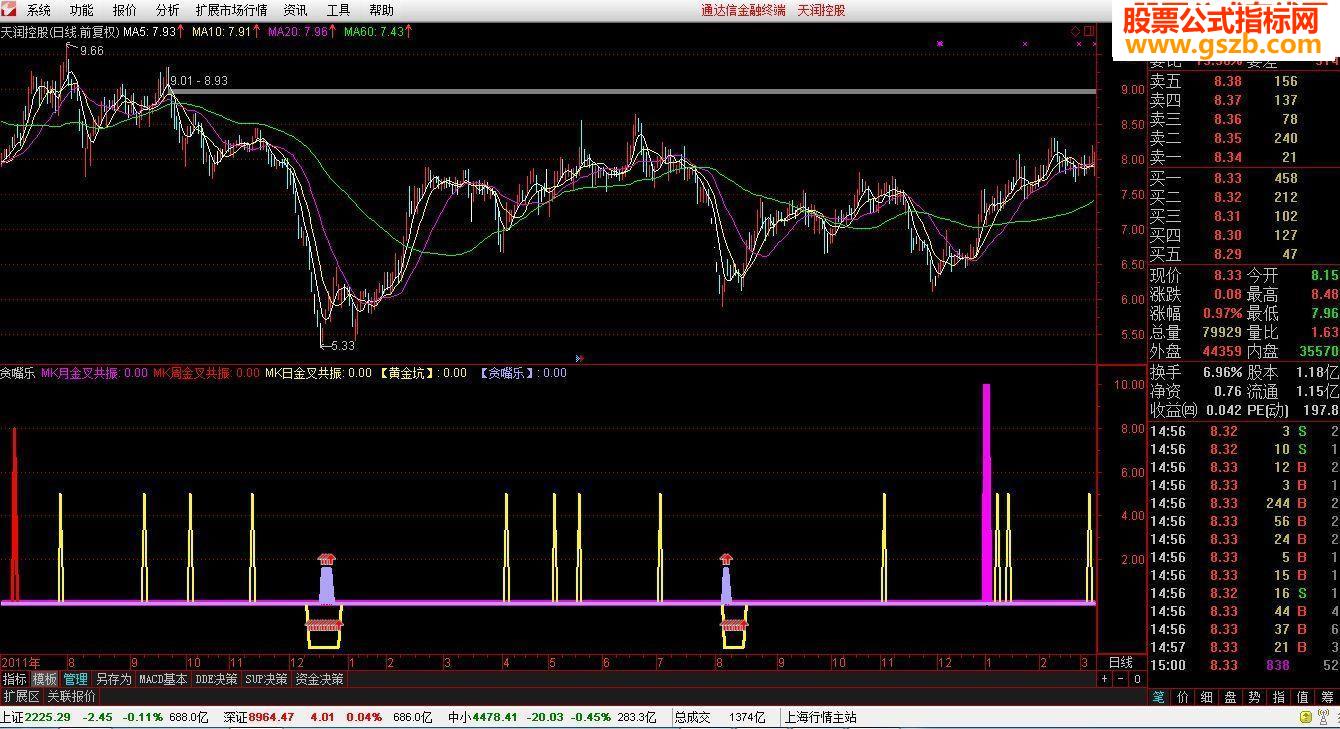Open the 工具 menu

click(339, 10)
